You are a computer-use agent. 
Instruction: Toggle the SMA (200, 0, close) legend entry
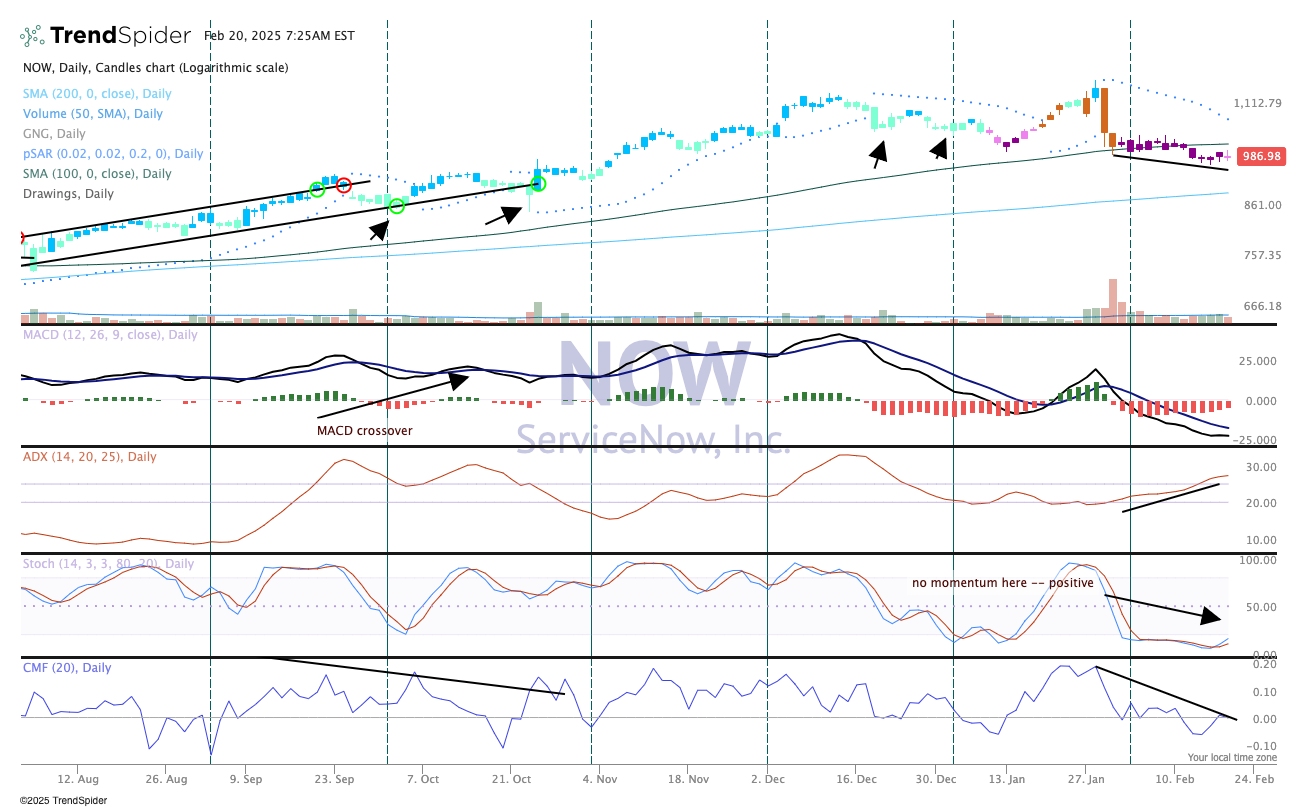85,94
